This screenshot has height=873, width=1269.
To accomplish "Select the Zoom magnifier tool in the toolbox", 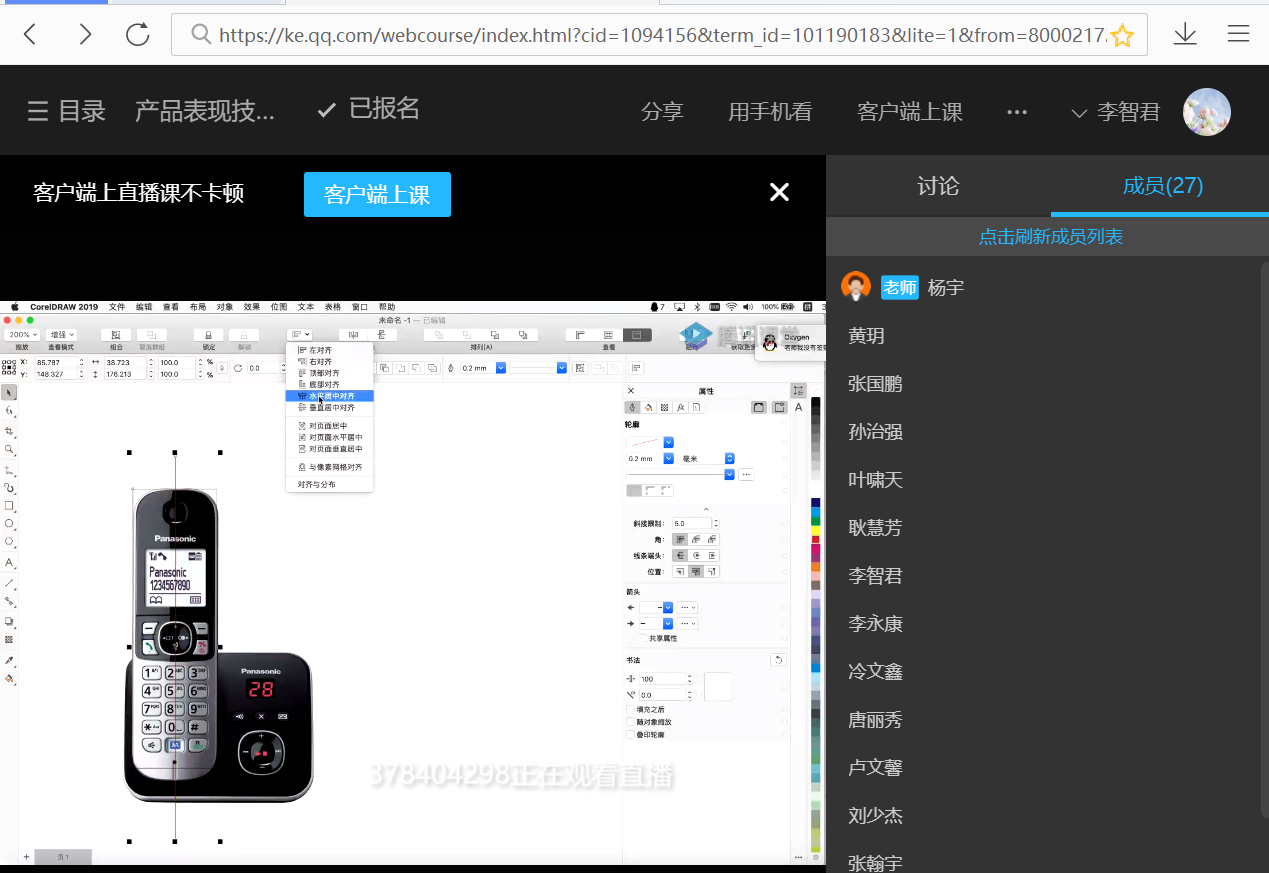I will point(9,449).
